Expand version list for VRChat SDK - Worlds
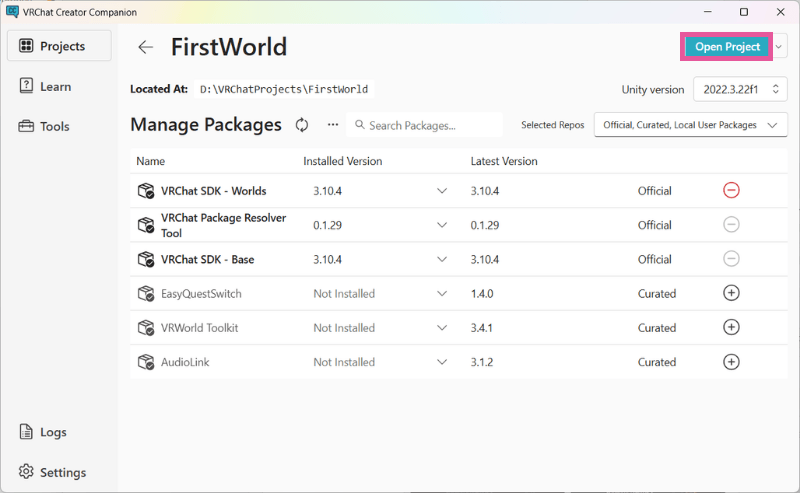 point(442,191)
